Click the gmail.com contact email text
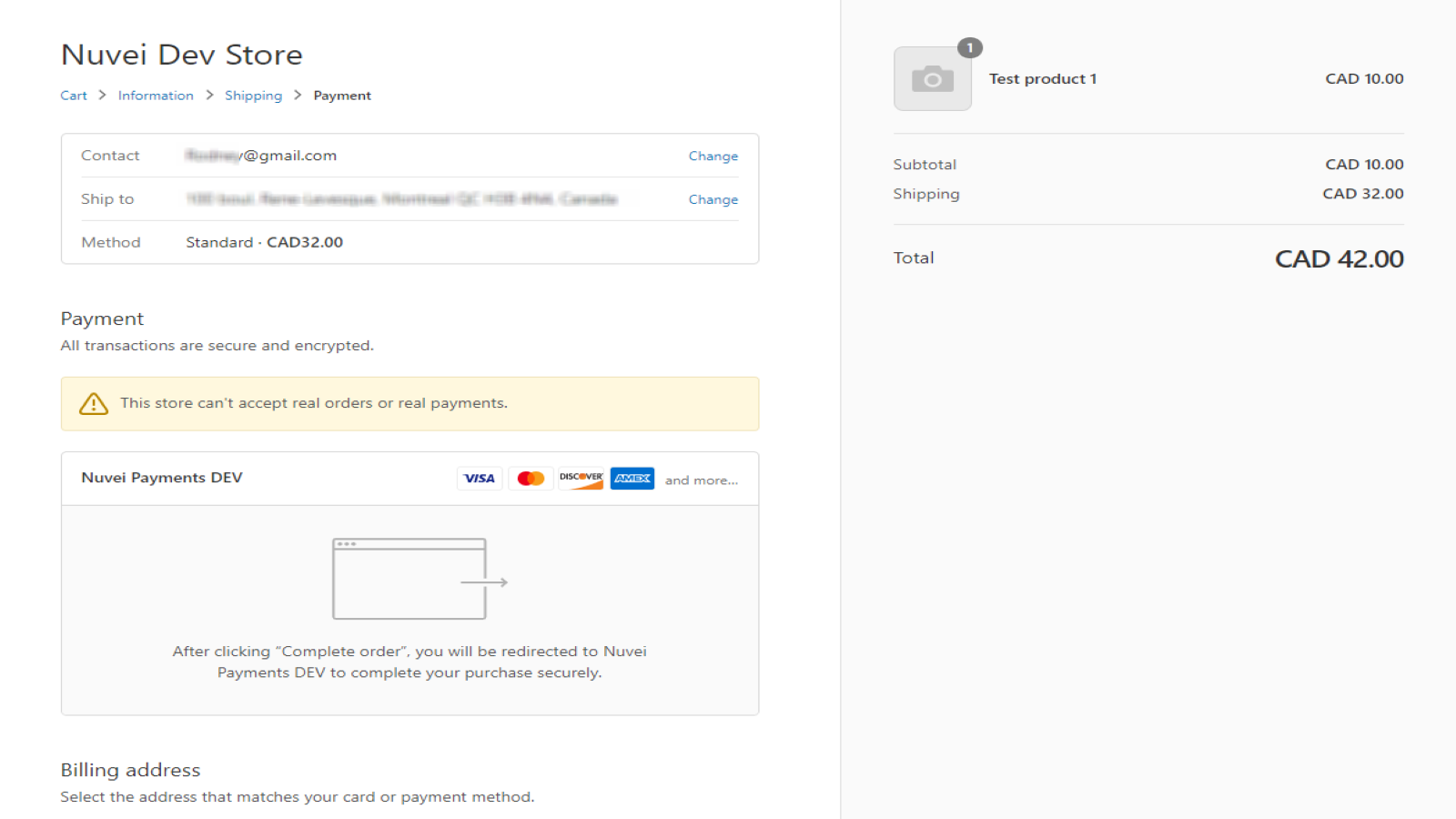 pos(261,156)
